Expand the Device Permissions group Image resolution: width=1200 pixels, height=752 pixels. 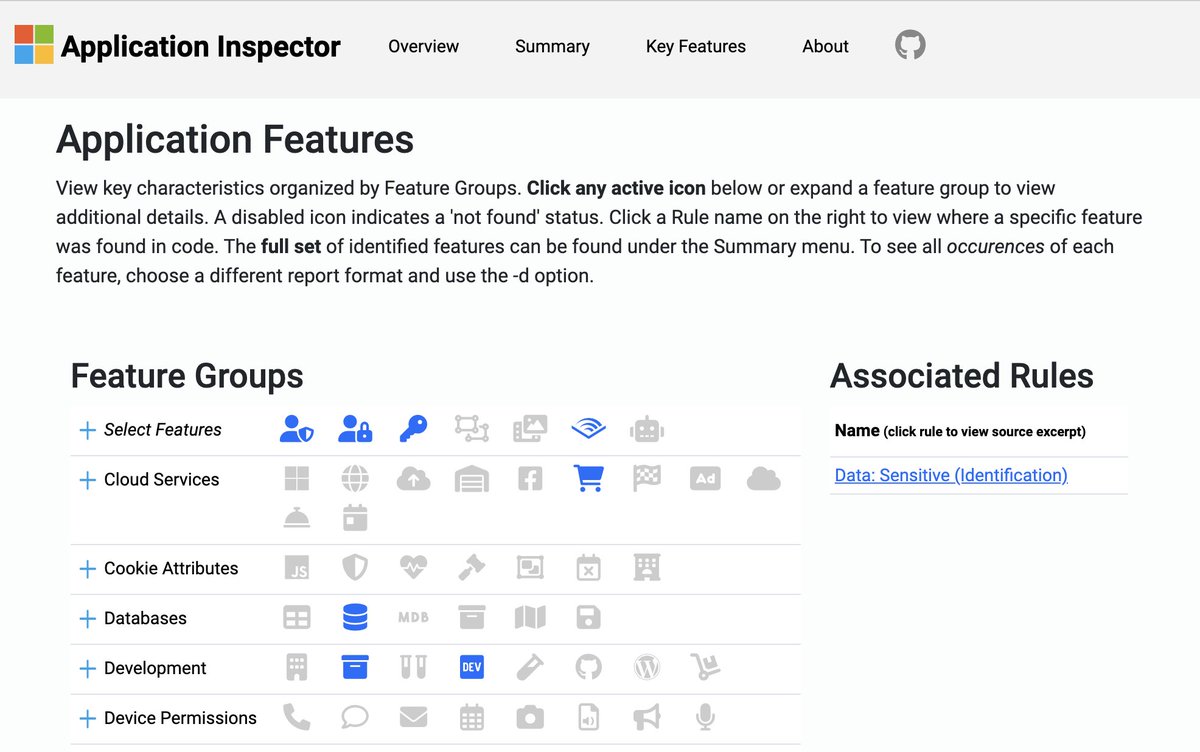pos(88,719)
